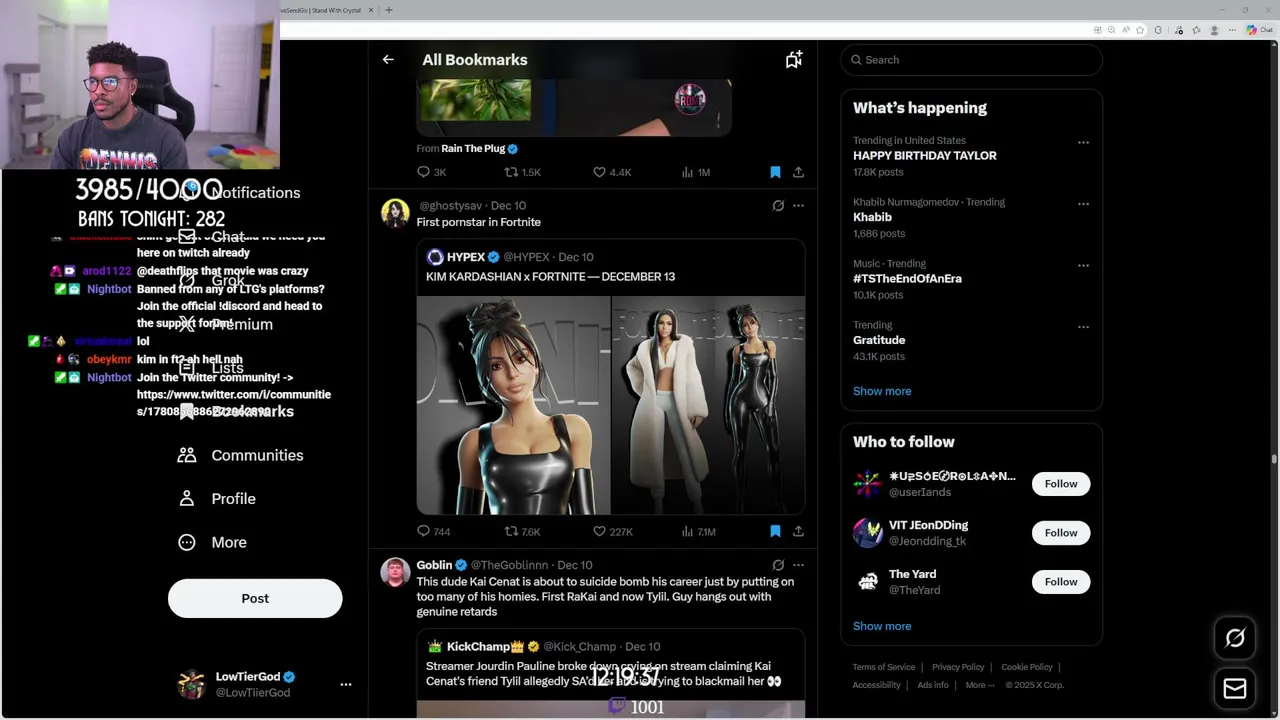Repost the Rain The Plug post
Screen dimensions: 1280x720
click(522, 172)
